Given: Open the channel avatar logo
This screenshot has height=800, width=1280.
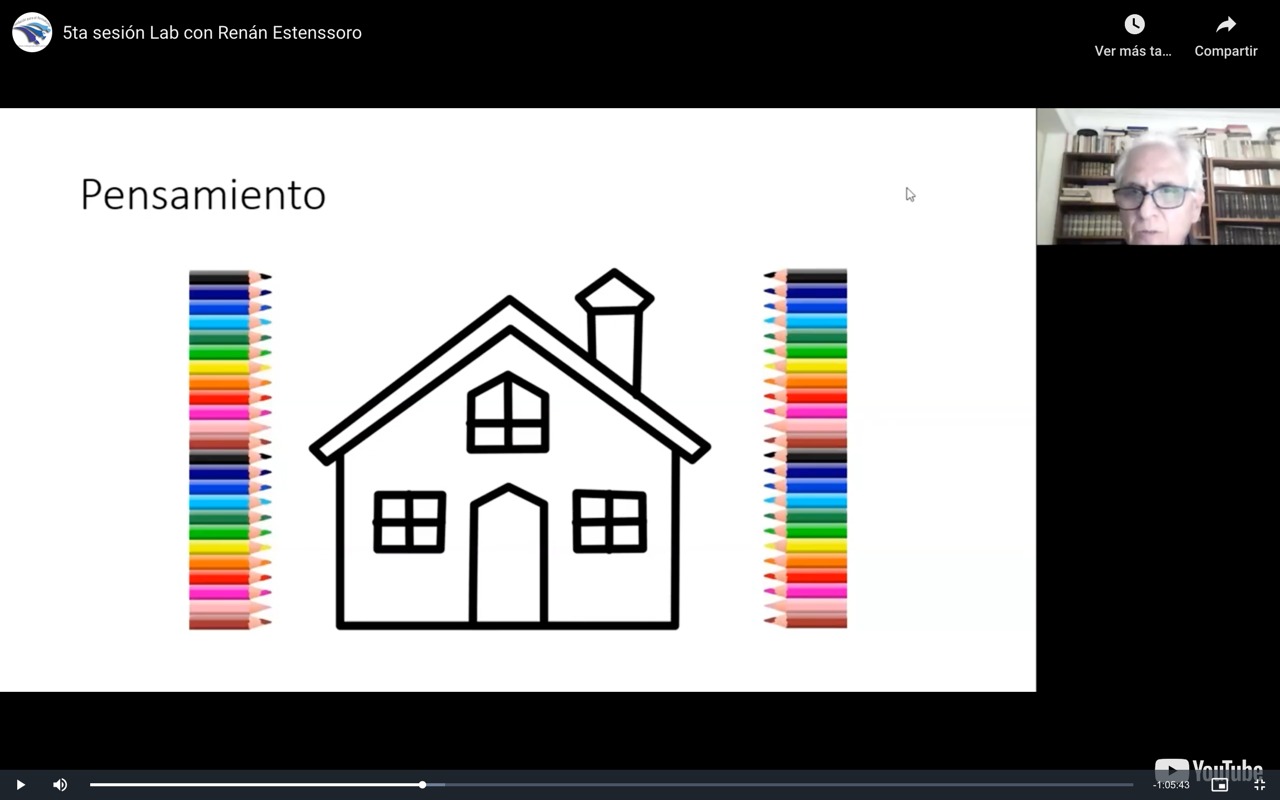Looking at the screenshot, I should [32, 32].
